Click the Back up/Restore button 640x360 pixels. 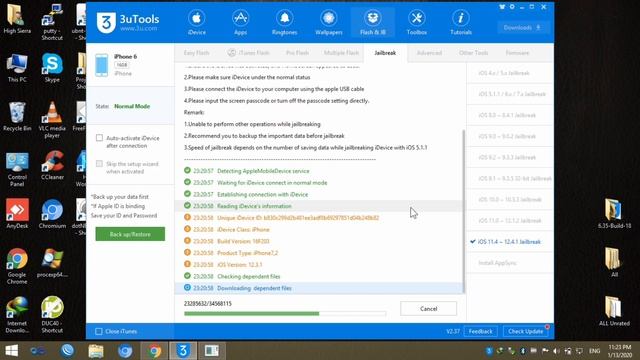(130, 234)
